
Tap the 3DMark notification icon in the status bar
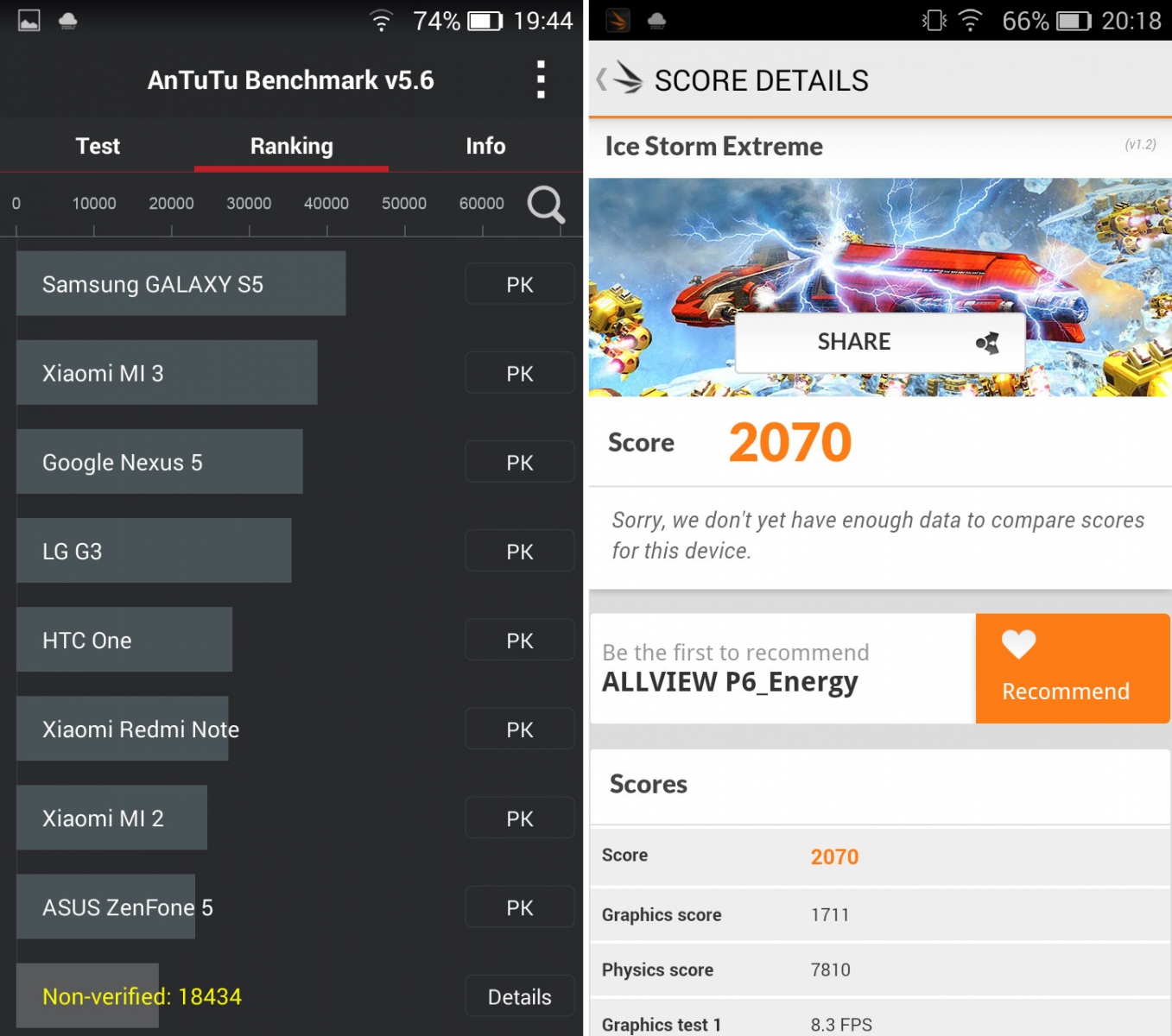click(x=618, y=21)
